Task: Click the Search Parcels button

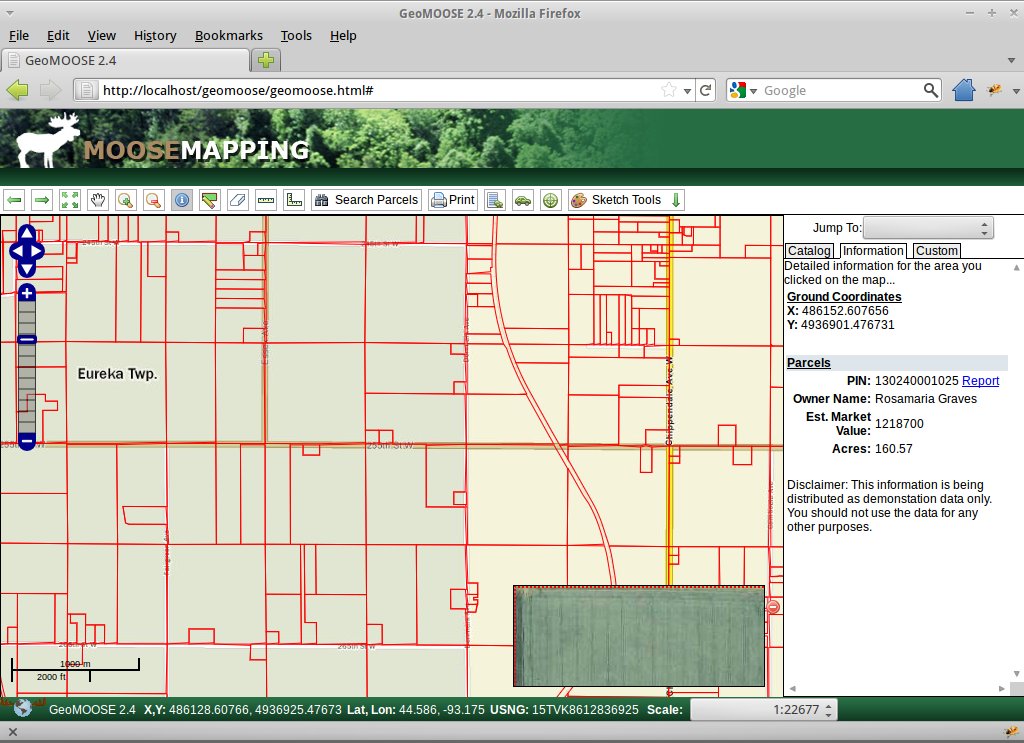Action: point(366,200)
